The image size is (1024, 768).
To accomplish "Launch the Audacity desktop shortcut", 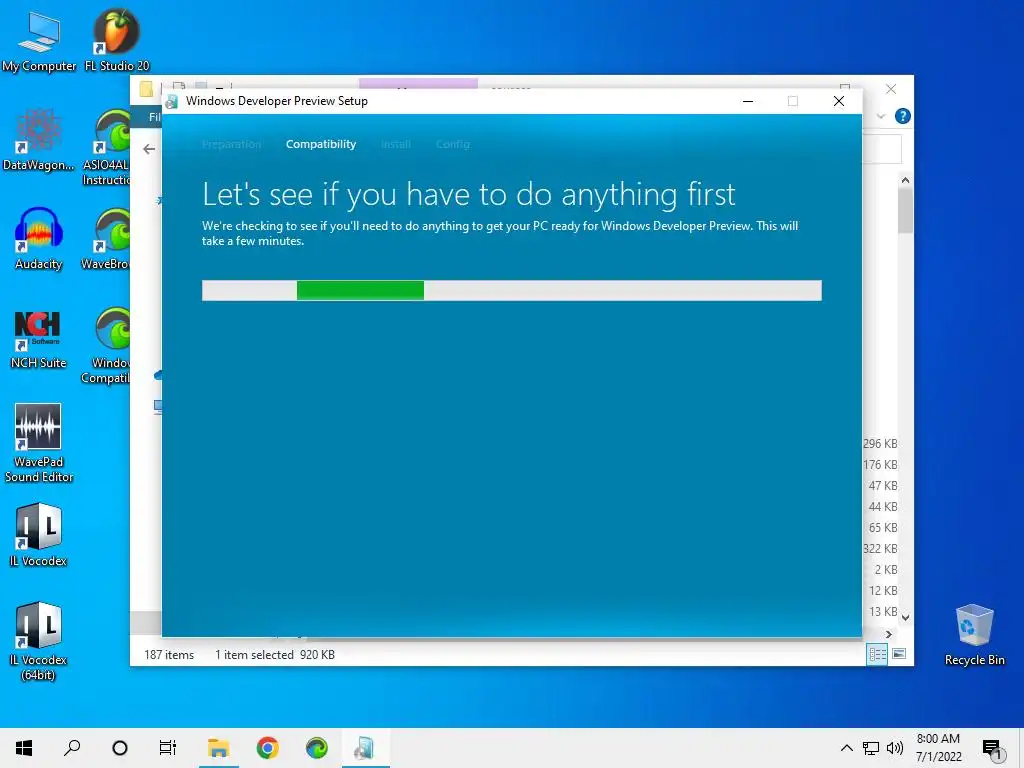I will click(39, 239).
